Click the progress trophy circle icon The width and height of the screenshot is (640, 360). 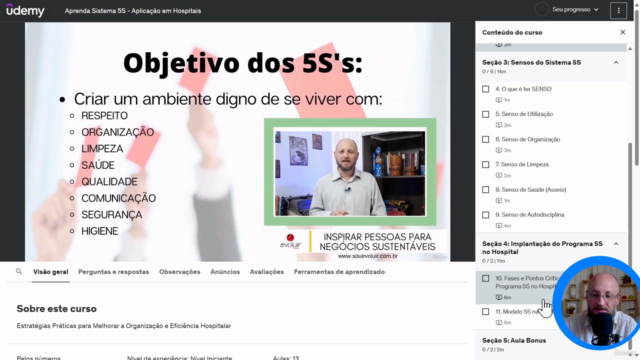pyautogui.click(x=542, y=9)
